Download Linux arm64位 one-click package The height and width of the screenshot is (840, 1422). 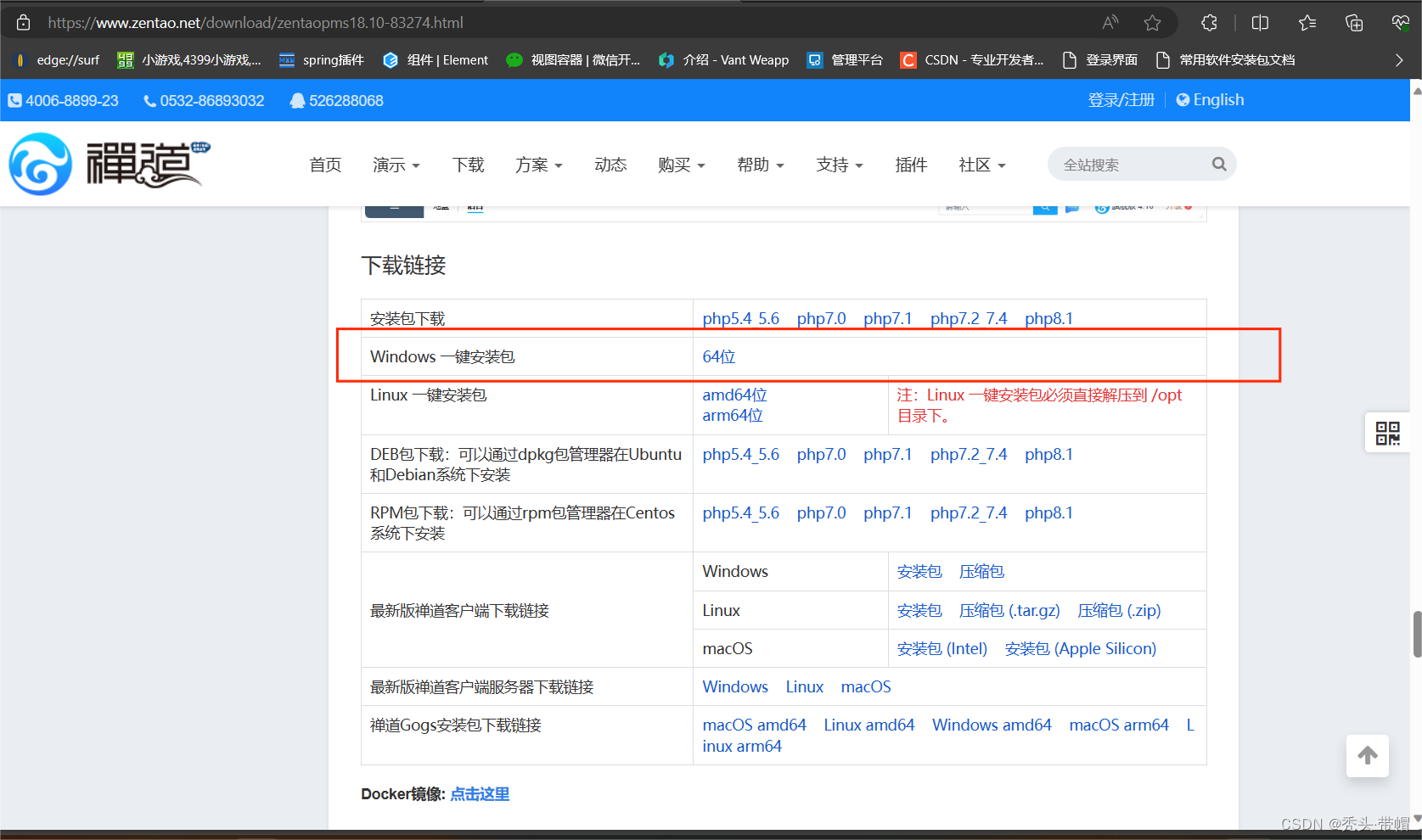[x=733, y=416]
